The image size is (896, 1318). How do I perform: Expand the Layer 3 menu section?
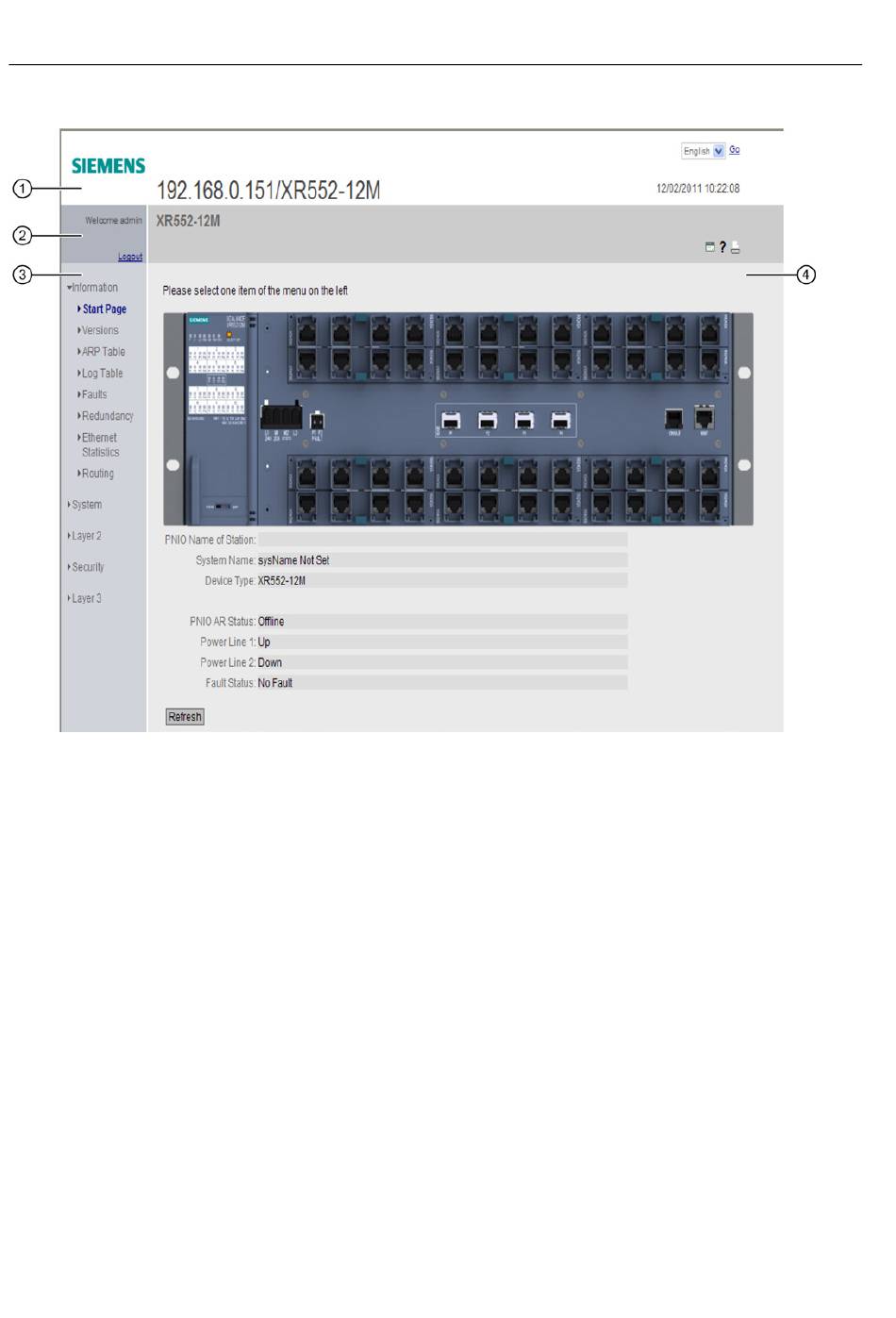click(85, 598)
